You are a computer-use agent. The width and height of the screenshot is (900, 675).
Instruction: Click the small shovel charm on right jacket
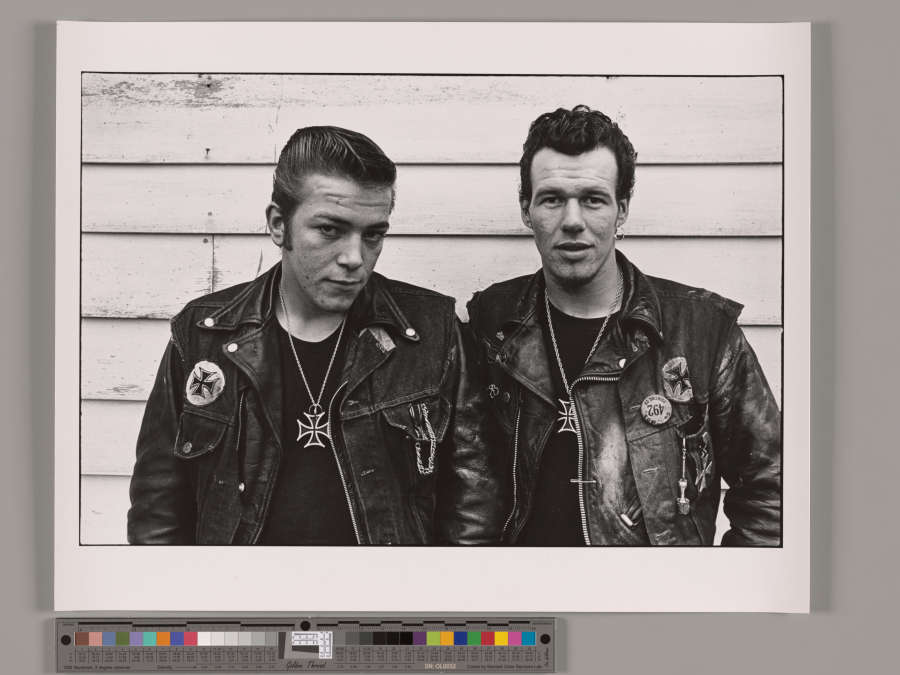[x=683, y=494]
